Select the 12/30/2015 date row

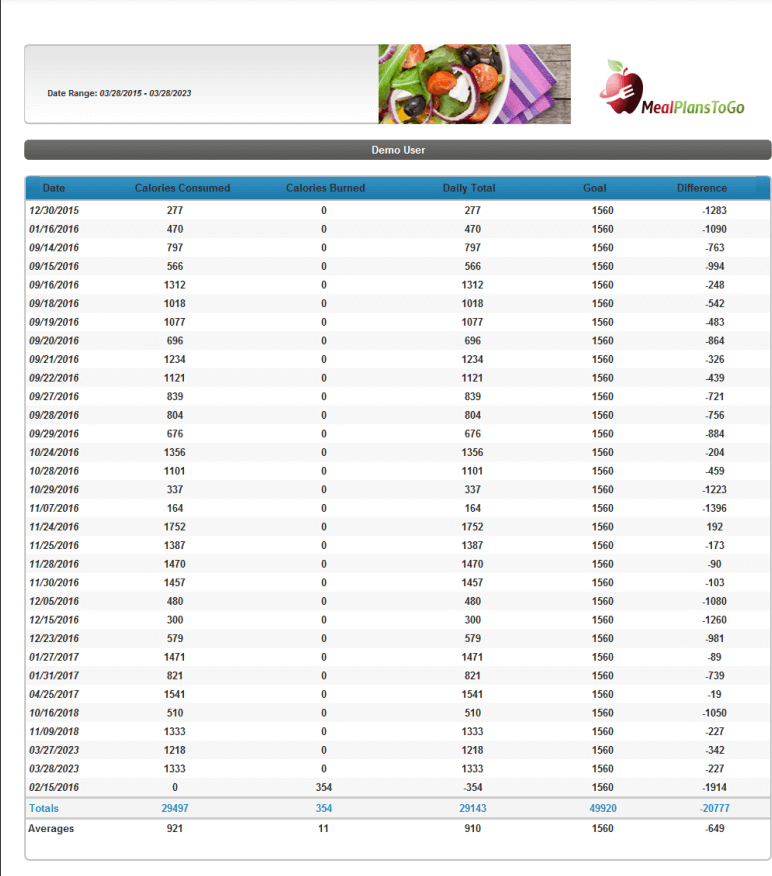pyautogui.click(x=398, y=211)
